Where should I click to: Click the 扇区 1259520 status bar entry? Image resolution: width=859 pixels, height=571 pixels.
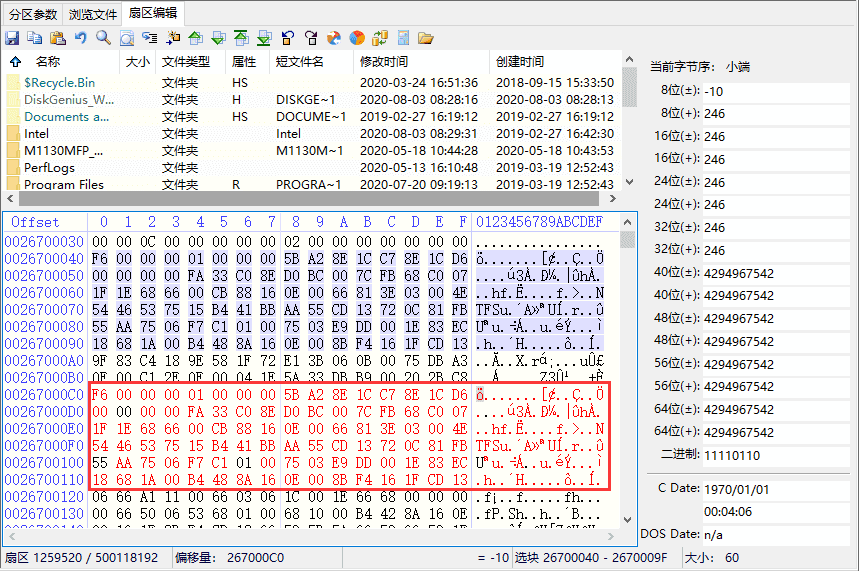tap(82, 558)
